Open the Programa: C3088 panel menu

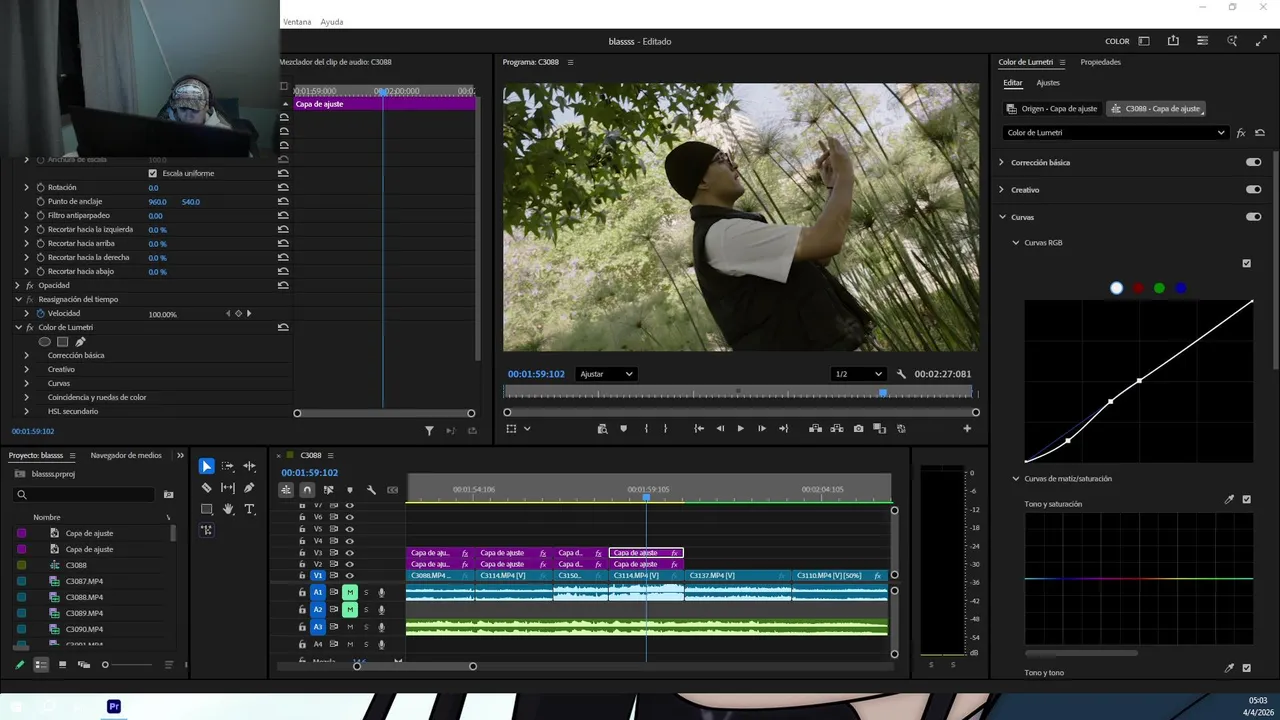[x=570, y=62]
